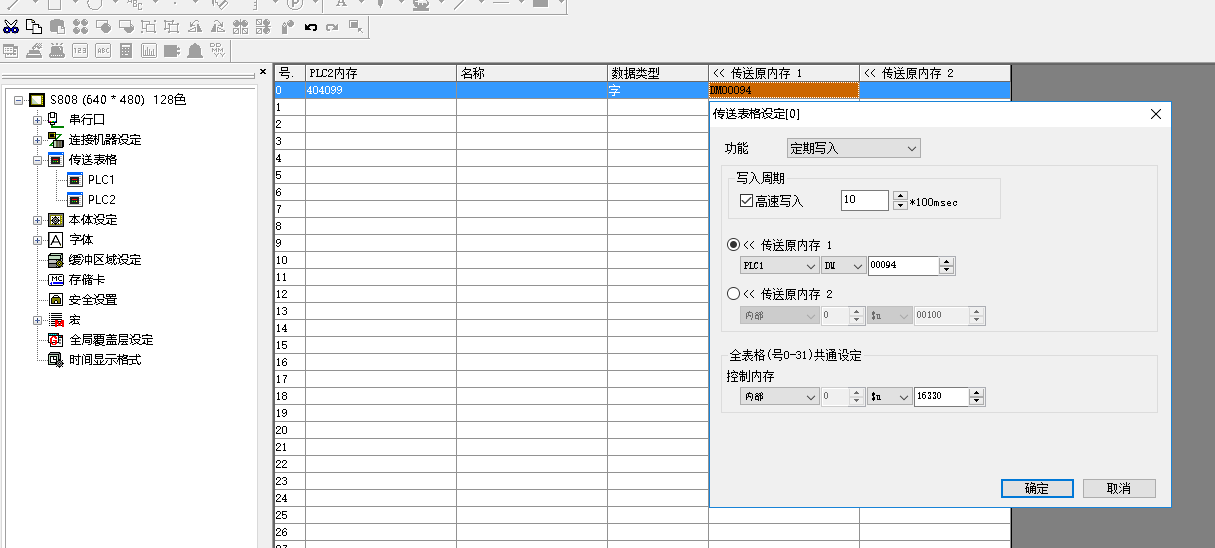Click the calculator icon in toolbar

point(126,50)
